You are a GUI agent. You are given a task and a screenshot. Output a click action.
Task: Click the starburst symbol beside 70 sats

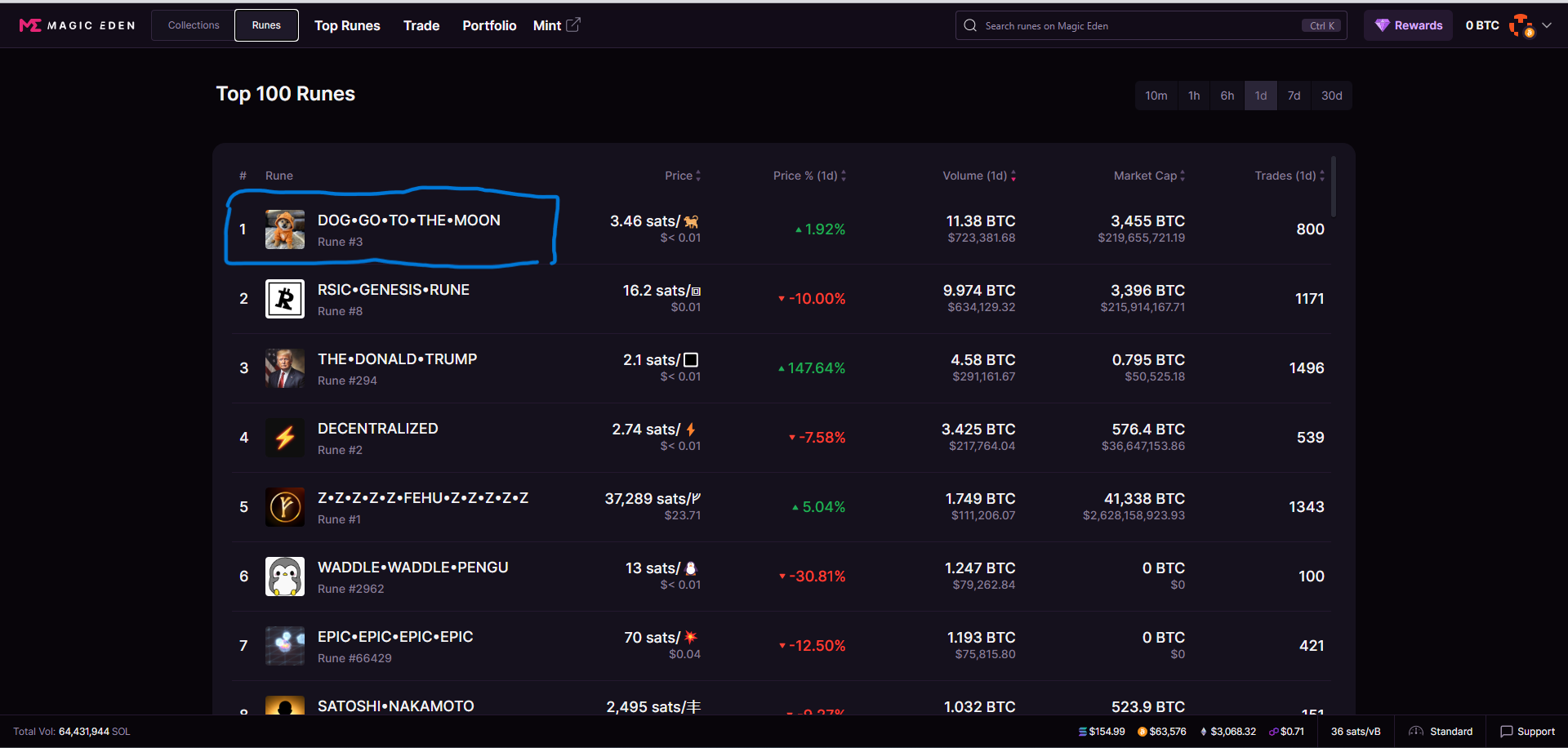click(x=691, y=638)
